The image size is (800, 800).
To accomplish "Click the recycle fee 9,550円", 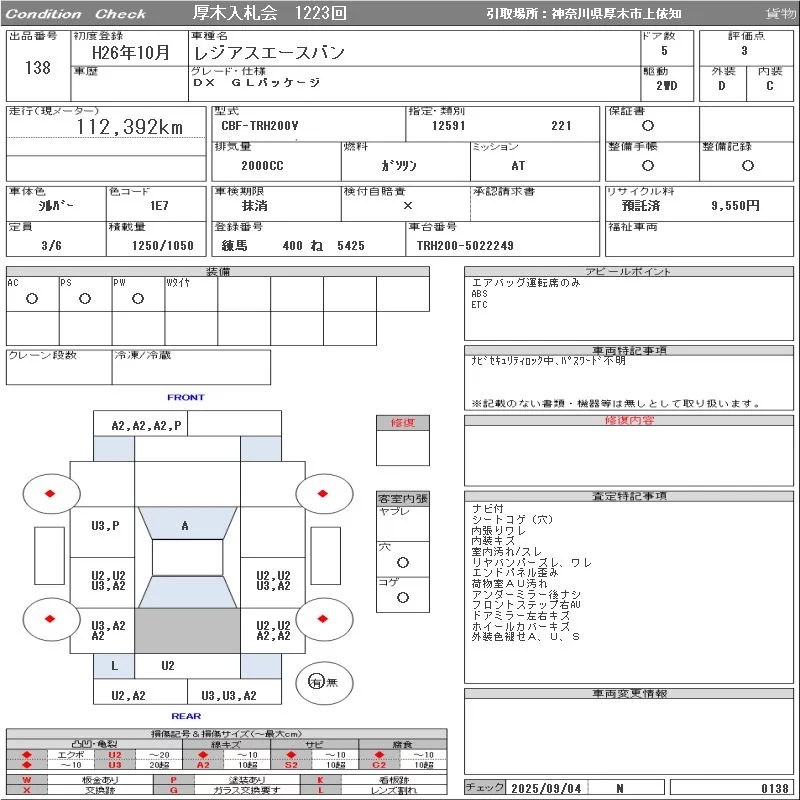I will pyautogui.click(x=735, y=206).
